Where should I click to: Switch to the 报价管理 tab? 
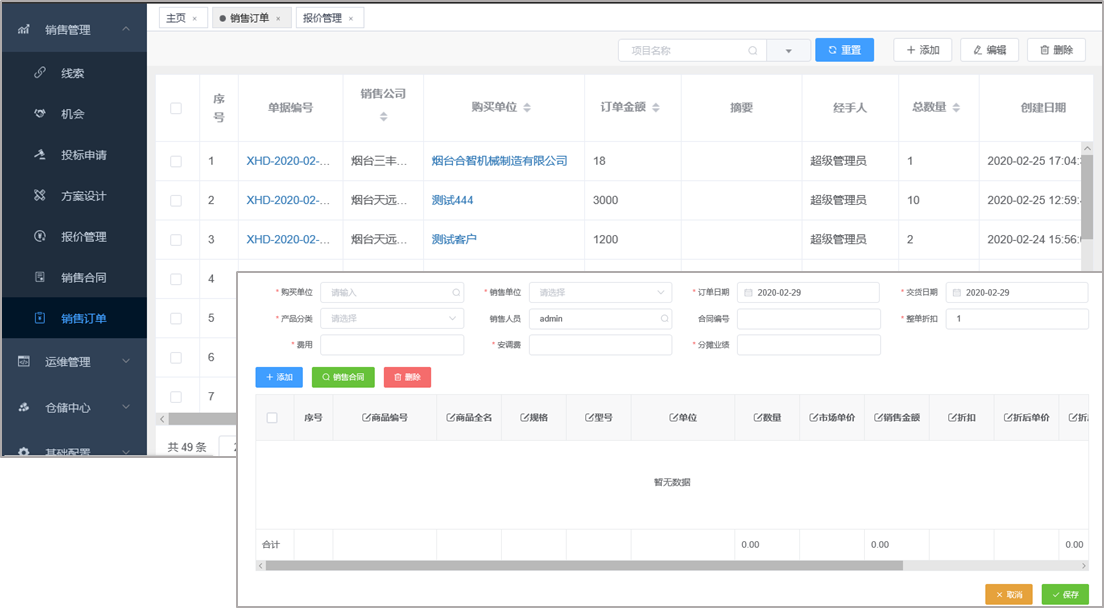322,18
